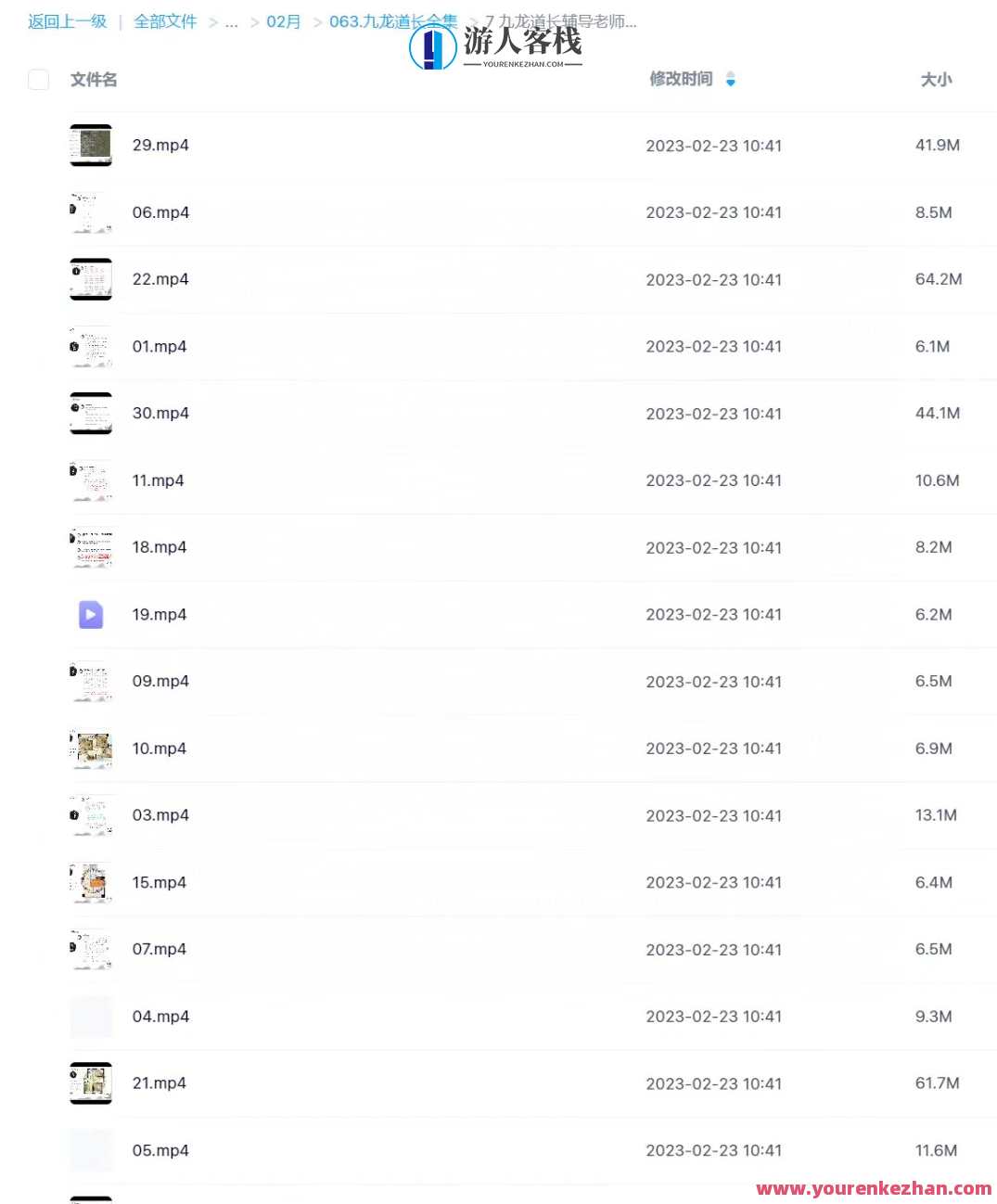The width and height of the screenshot is (997, 1204).
Task: Sort by modified time arrow icon
Action: point(731,79)
